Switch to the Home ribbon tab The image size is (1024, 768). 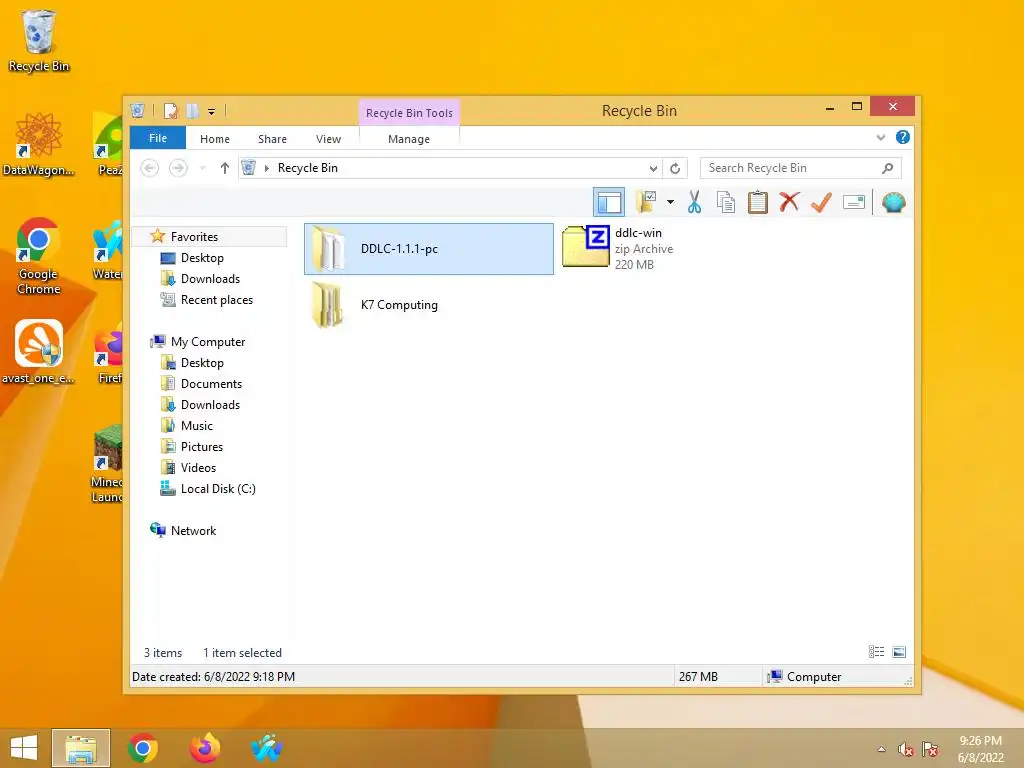(215, 138)
